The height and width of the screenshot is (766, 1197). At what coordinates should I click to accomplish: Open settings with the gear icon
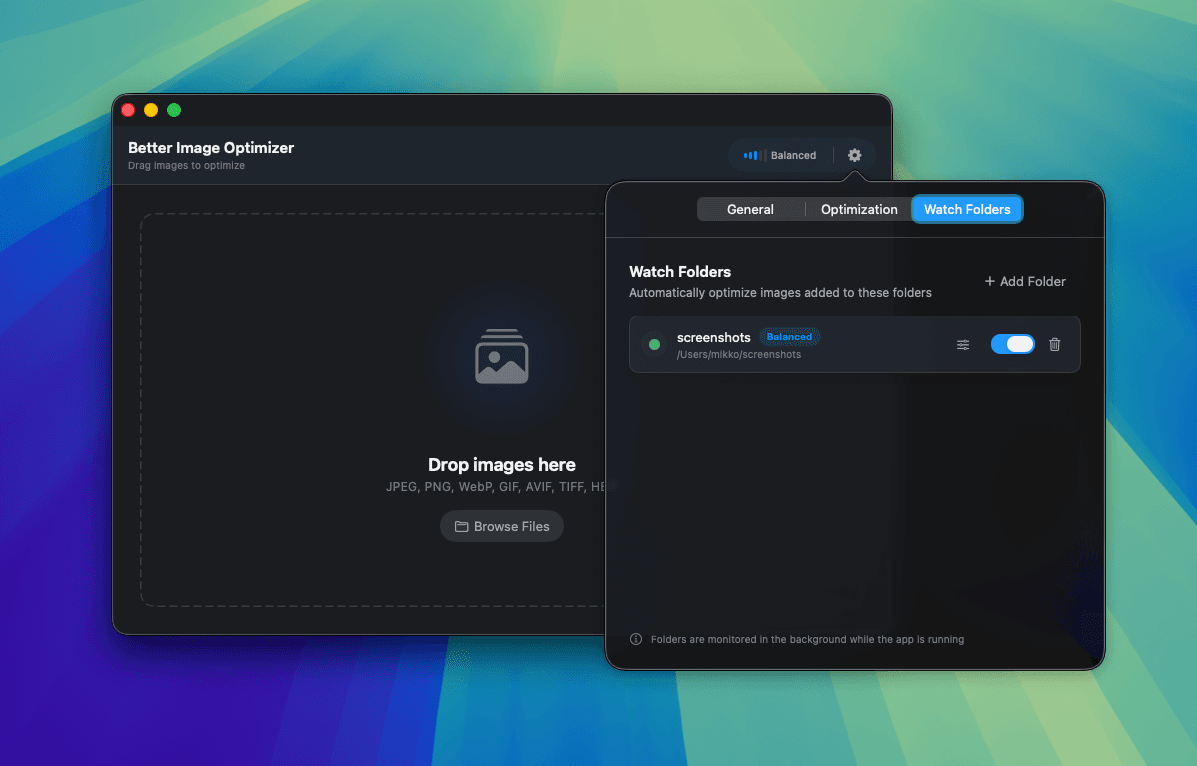point(854,155)
